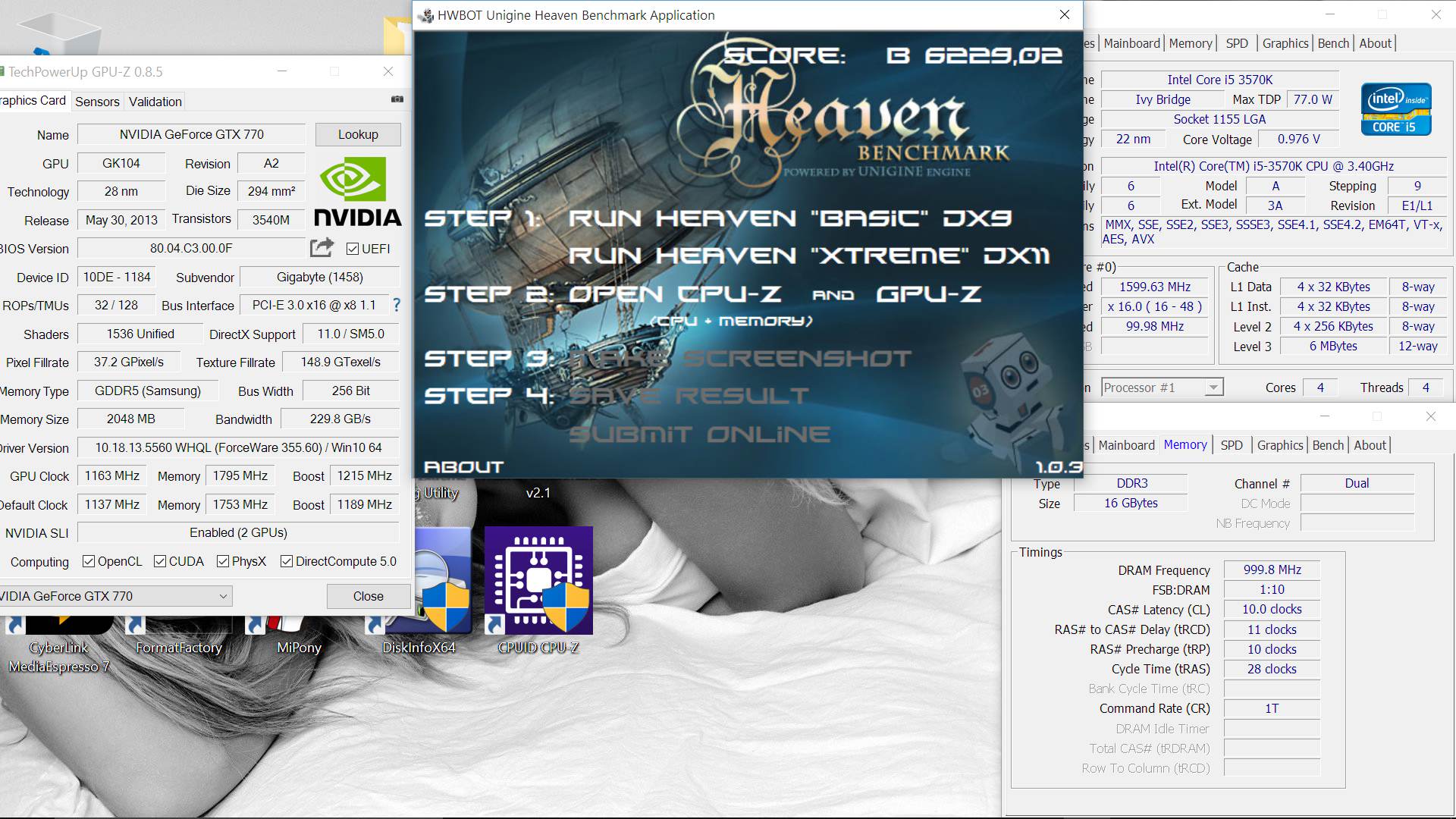Click the GPU name field GeForce GTX 770

pos(192,134)
